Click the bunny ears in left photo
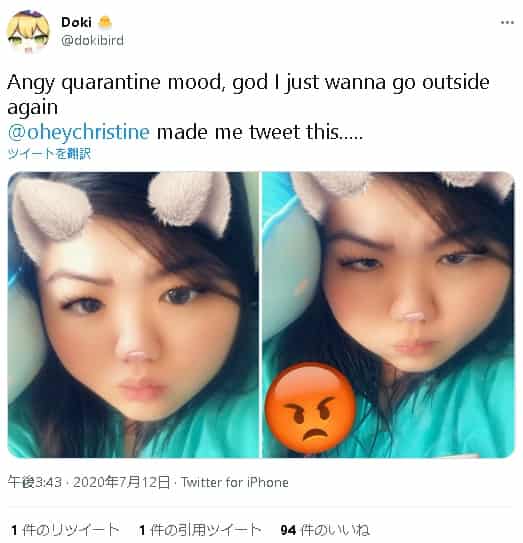 coord(121,208)
